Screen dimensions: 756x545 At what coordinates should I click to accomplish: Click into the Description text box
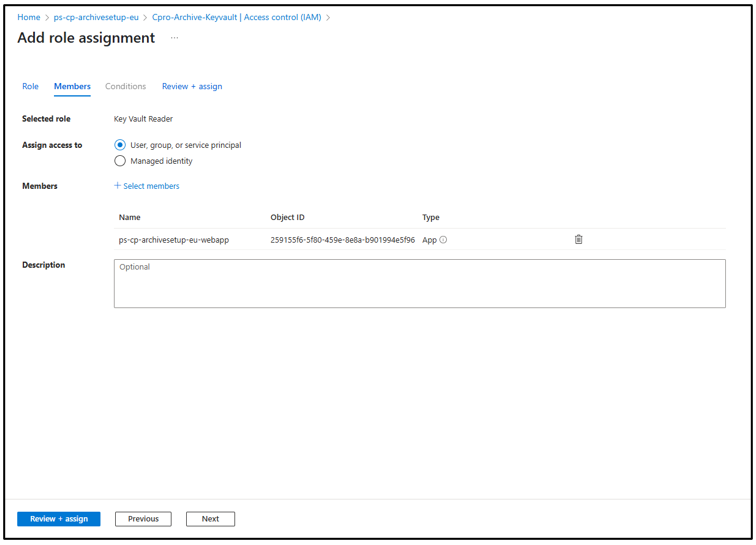click(419, 284)
